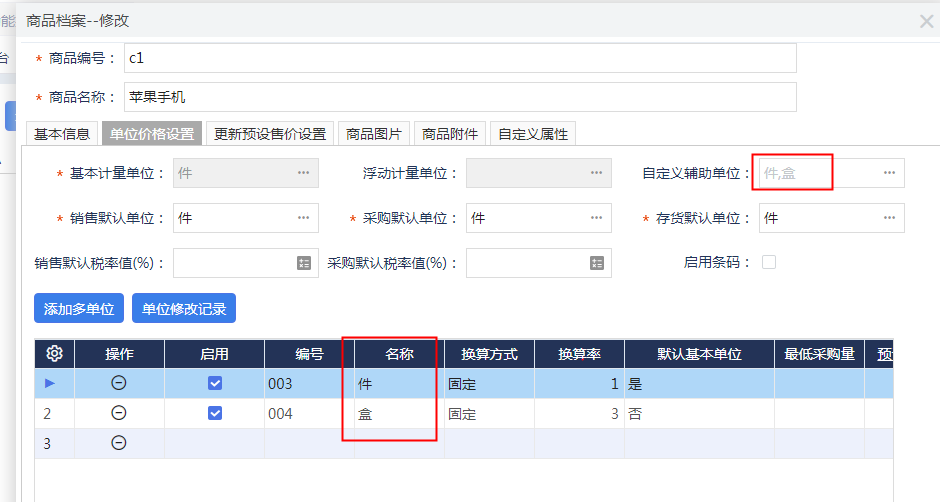
Task: Uncheck the enabled checkbox for unit 003
Action: (x=214, y=383)
